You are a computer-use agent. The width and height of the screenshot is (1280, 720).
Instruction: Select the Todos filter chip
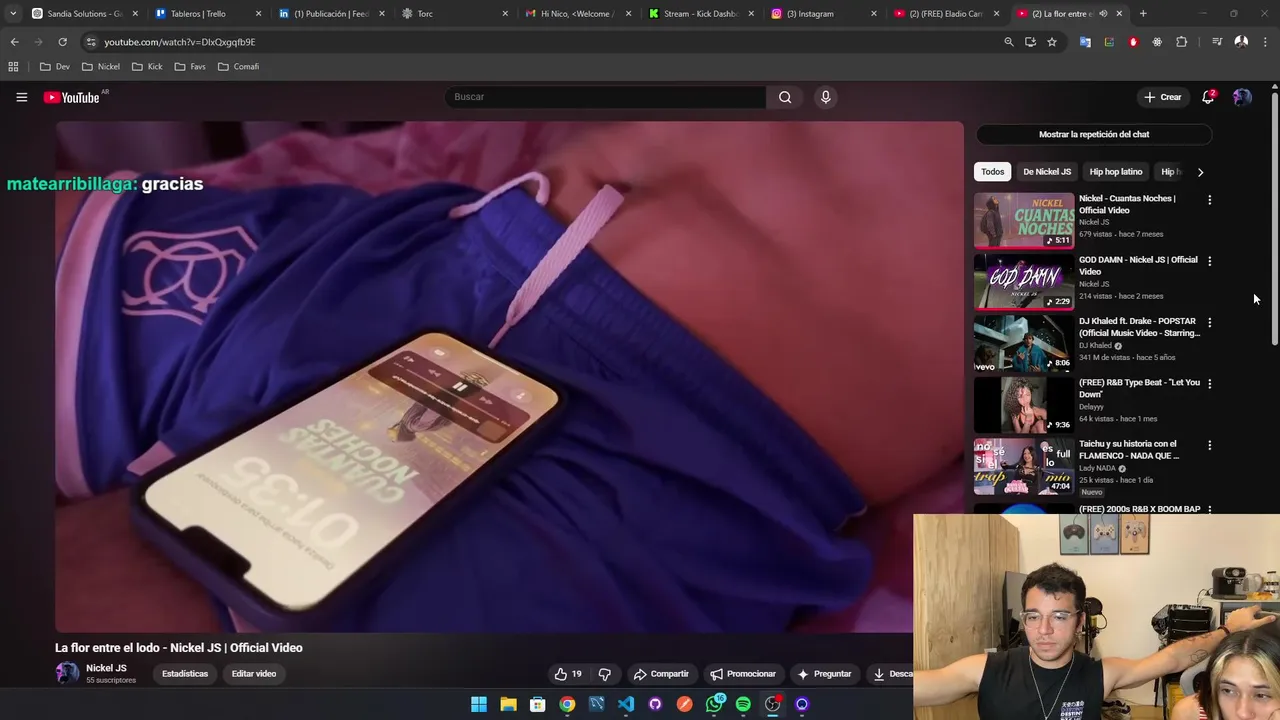coord(992,172)
